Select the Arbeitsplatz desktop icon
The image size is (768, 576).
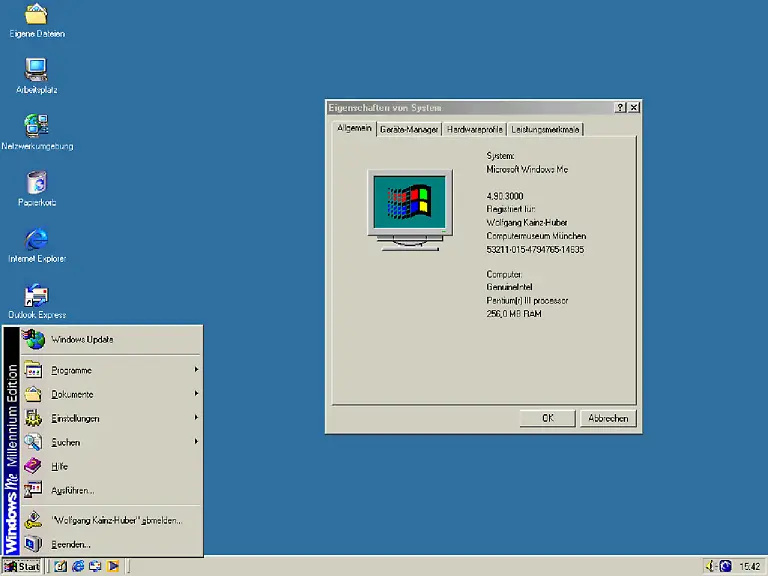click(x=37, y=69)
